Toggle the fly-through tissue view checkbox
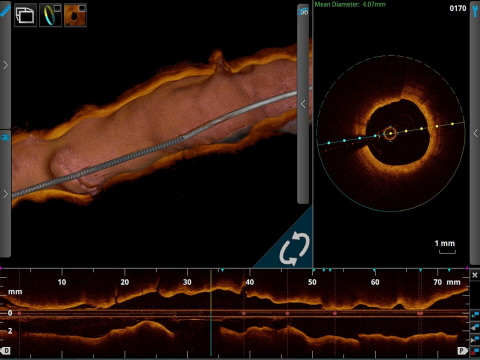The width and height of the screenshot is (480, 360). point(82,8)
